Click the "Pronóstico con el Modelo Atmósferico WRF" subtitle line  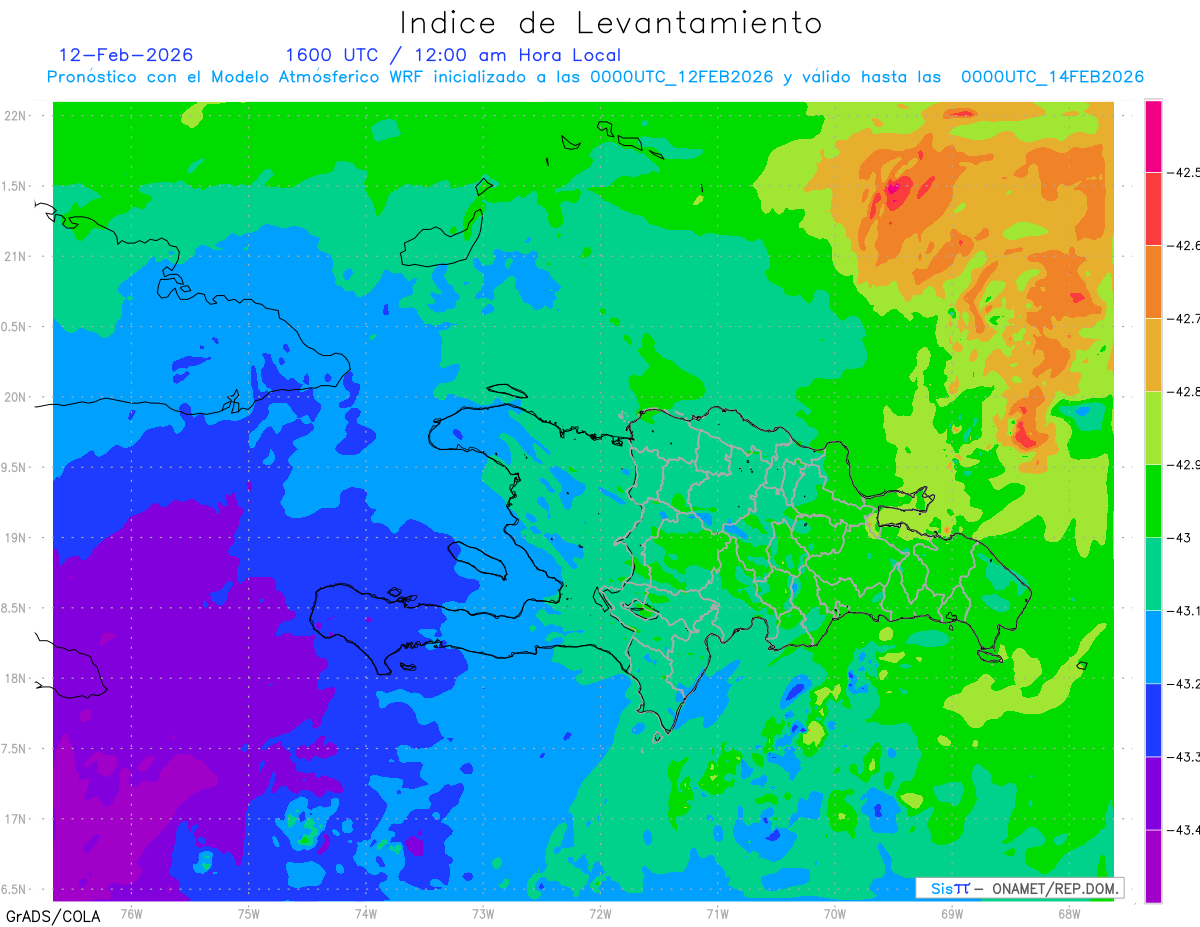(x=595, y=77)
